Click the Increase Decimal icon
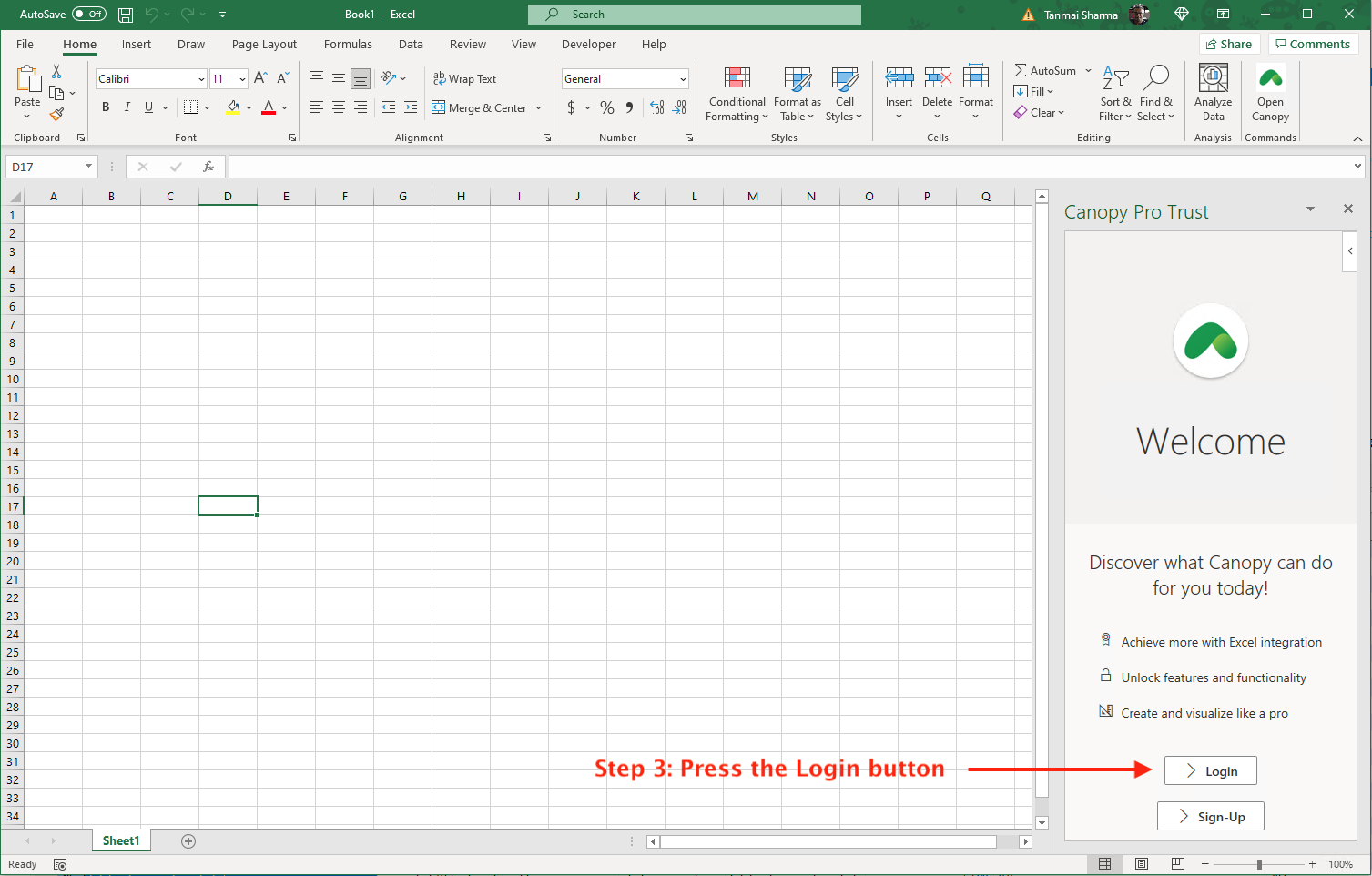The image size is (1372, 876). 657,107
